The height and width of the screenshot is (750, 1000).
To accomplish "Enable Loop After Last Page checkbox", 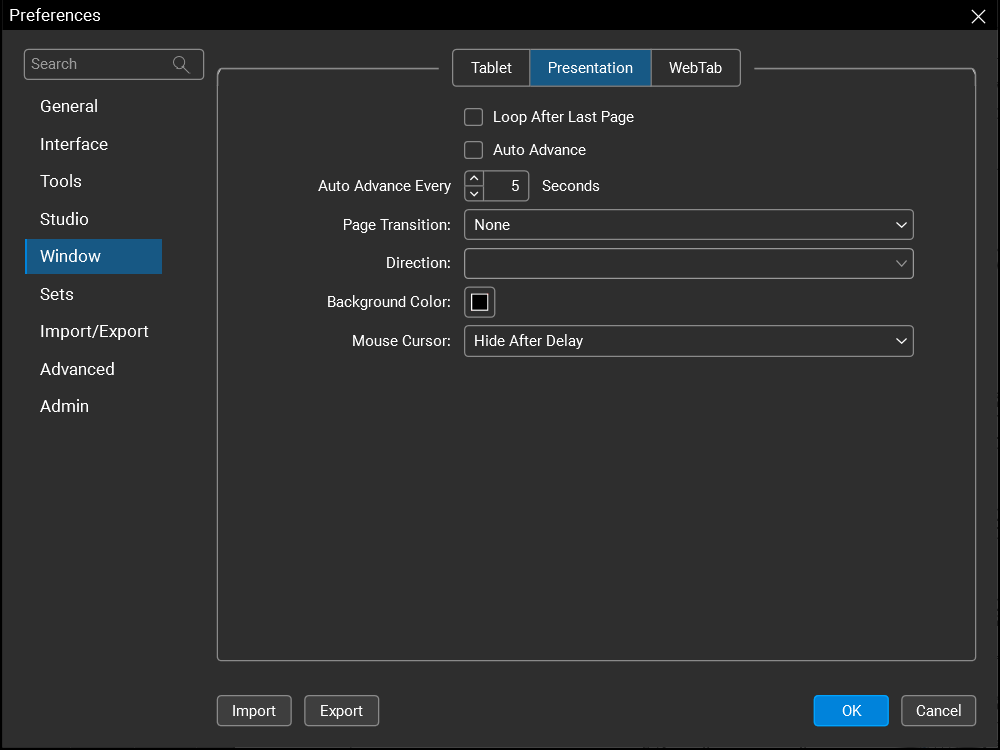I will pyautogui.click(x=474, y=117).
